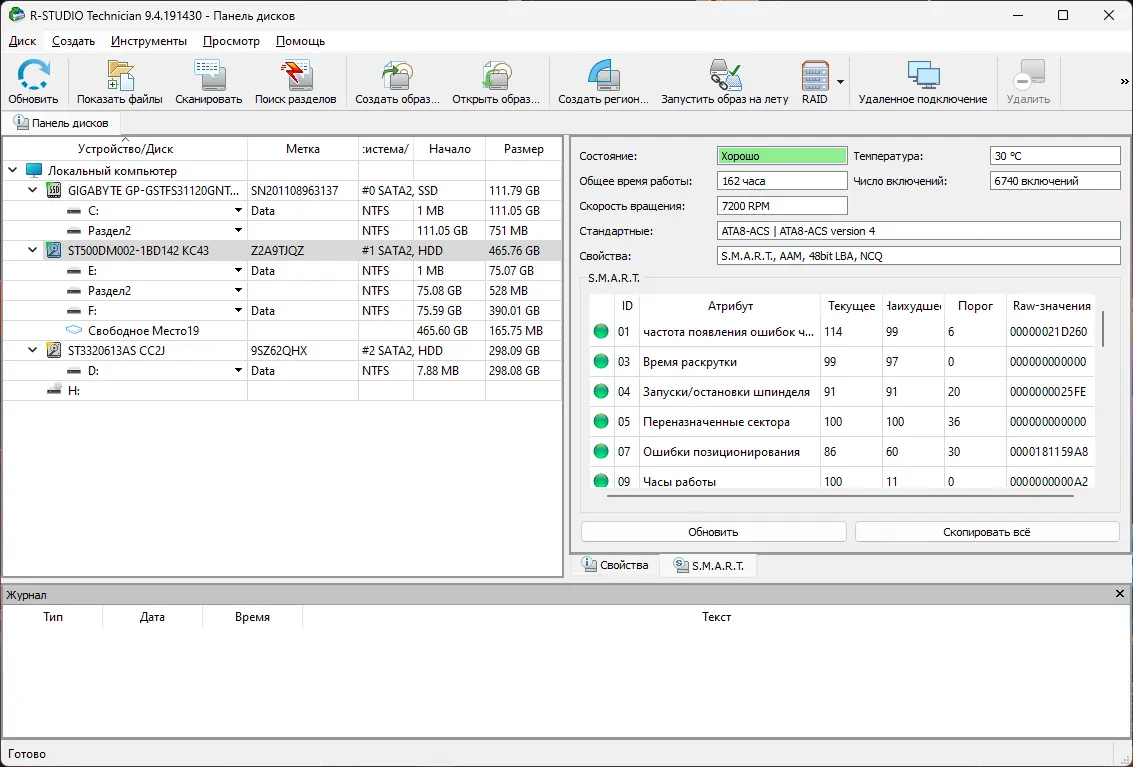Open the RAID dropdown arrow
The height and width of the screenshot is (767, 1133).
[x=841, y=82]
